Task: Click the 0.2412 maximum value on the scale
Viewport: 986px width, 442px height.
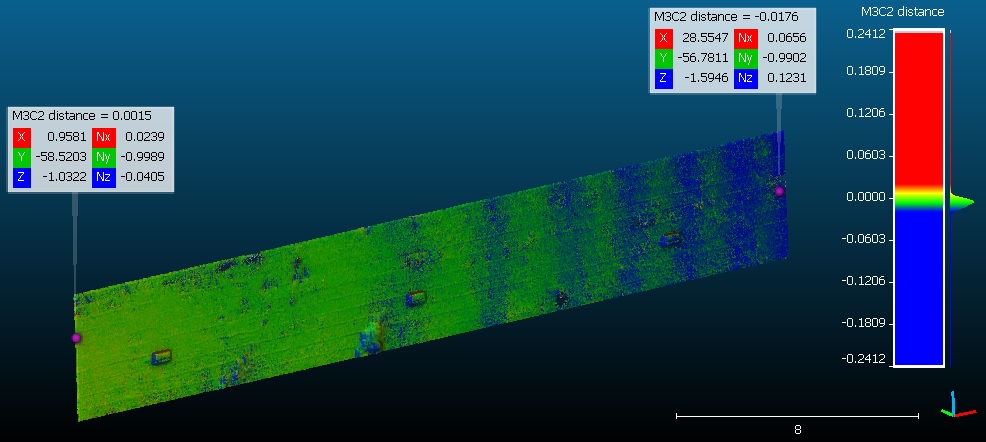Action: [865, 33]
